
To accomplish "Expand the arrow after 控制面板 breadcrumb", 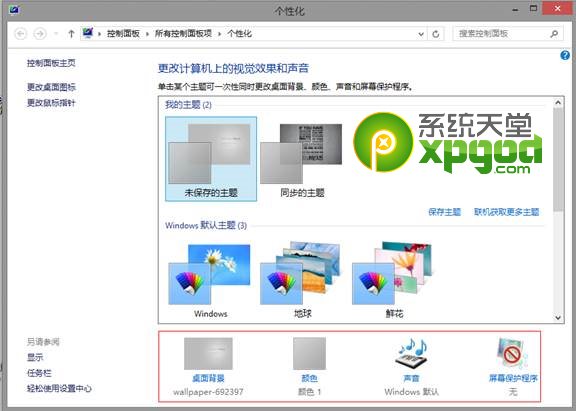I will (147, 34).
